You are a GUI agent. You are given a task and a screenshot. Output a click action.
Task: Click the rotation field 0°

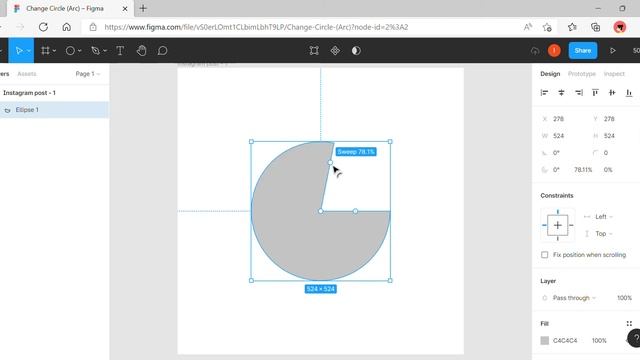point(556,153)
